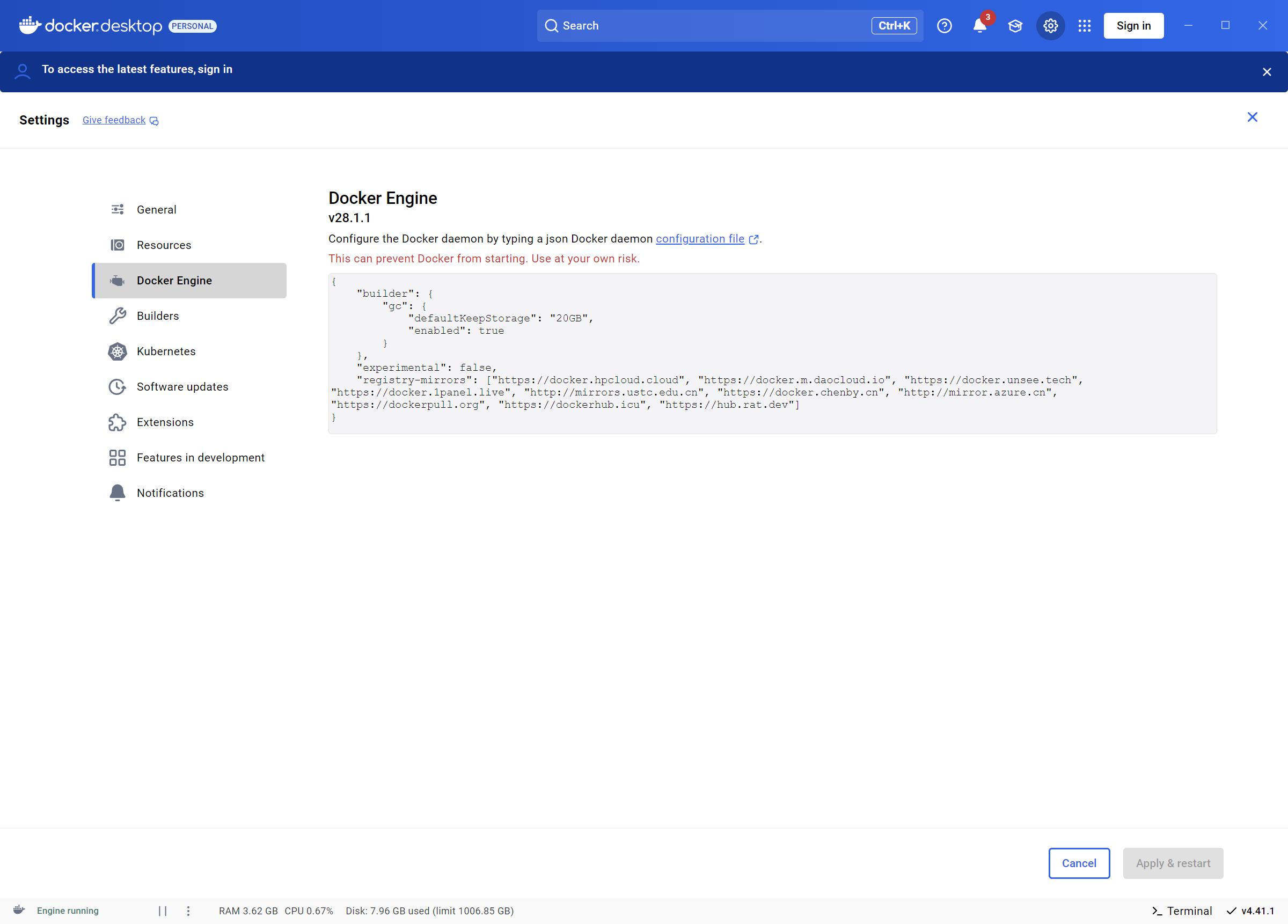Viewport: 1288px width, 924px height.
Task: Switch to Kubernetes settings
Action: point(166,351)
